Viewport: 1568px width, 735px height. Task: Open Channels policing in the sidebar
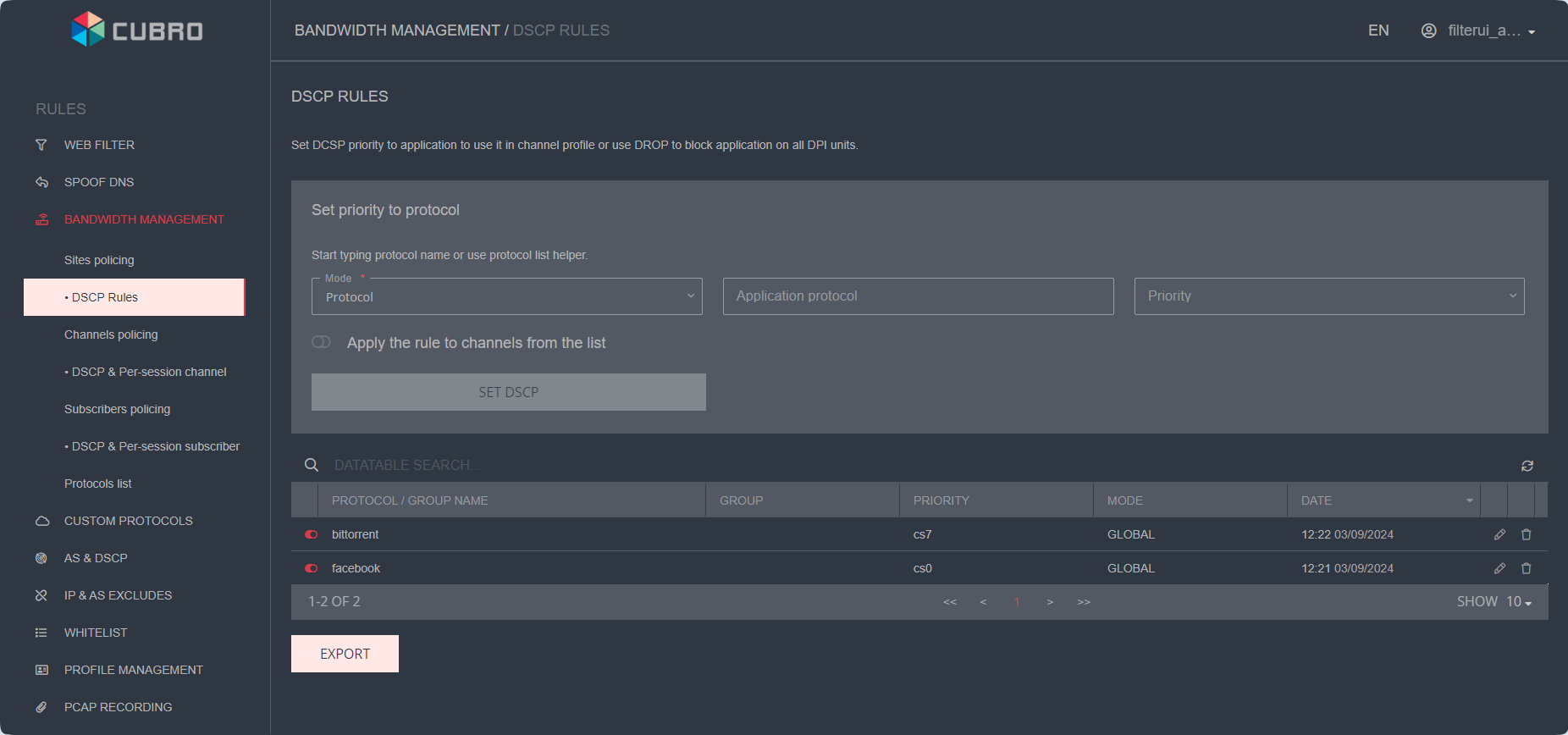pos(111,334)
